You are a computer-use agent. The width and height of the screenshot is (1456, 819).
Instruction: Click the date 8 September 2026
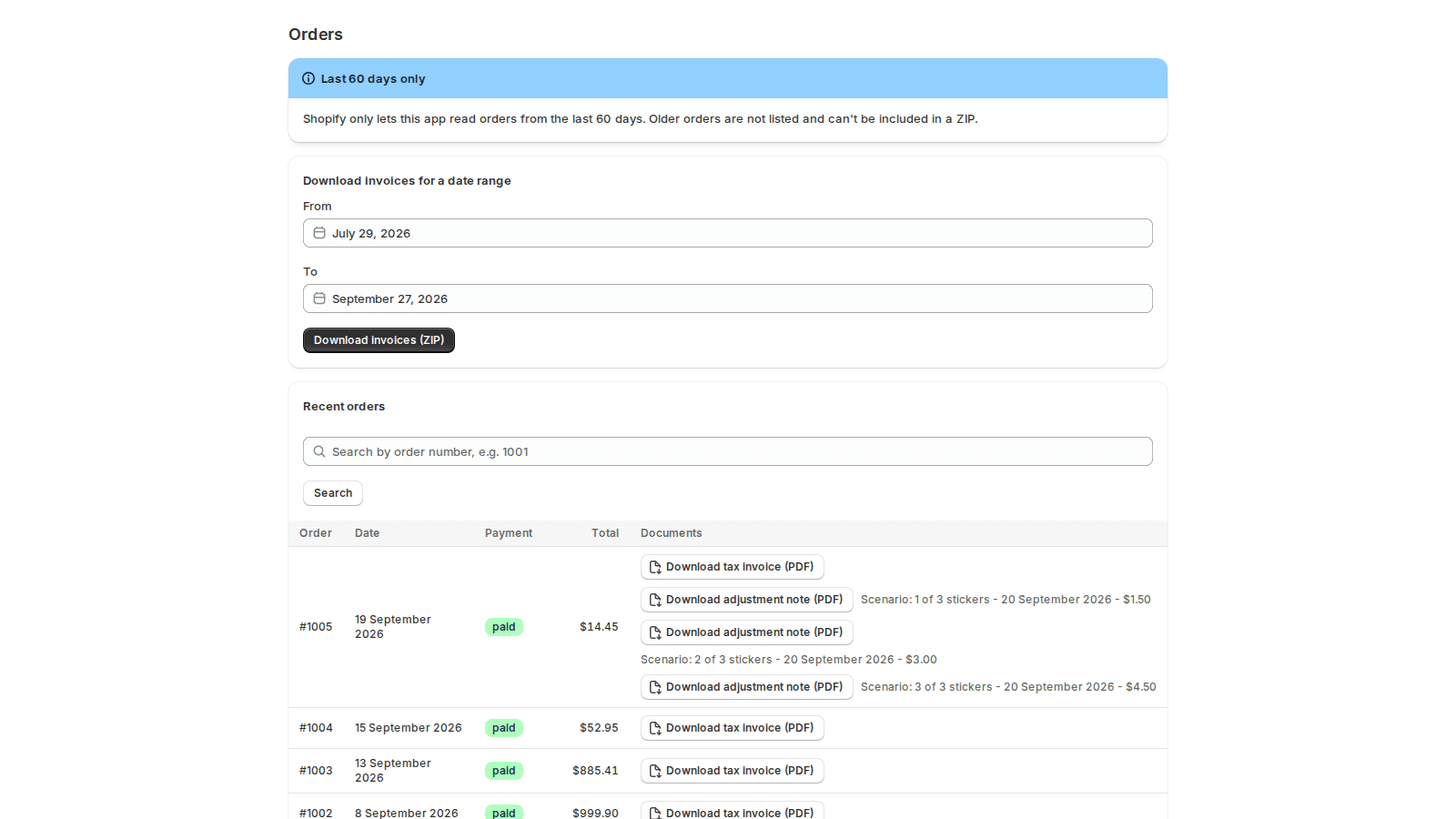[x=407, y=813]
